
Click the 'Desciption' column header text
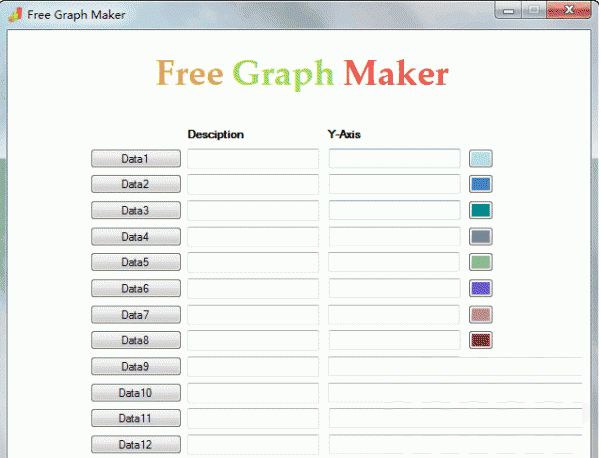coord(216,135)
